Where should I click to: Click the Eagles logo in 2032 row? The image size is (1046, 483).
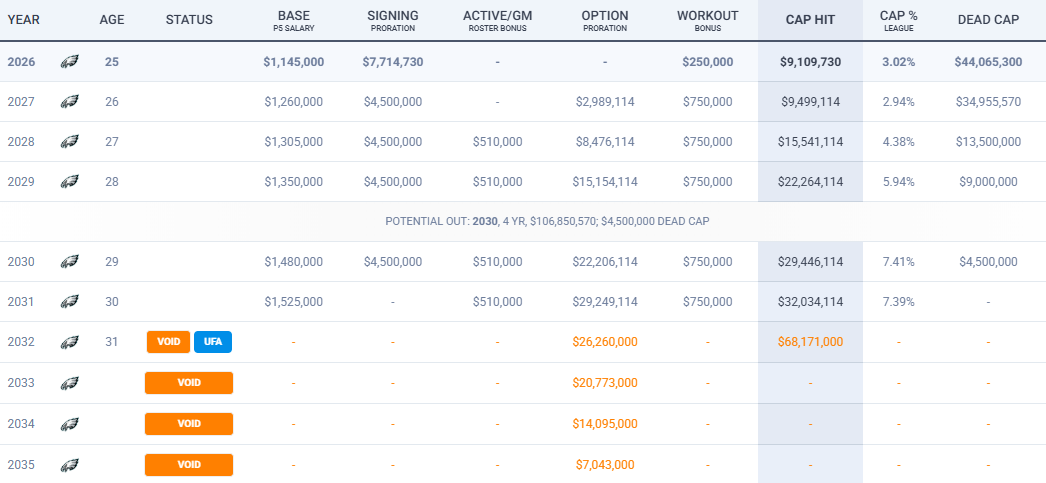click(69, 342)
